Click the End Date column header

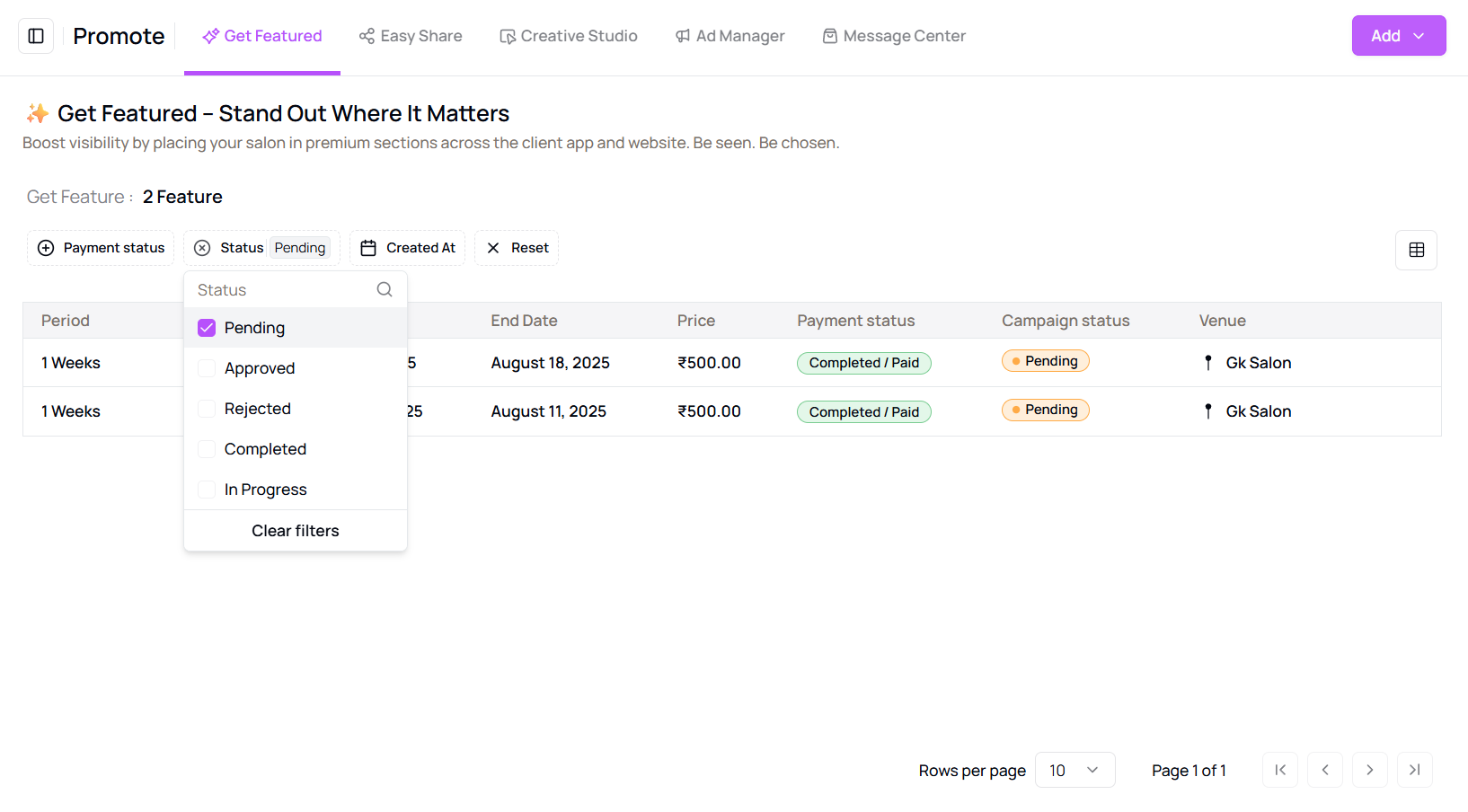(524, 321)
